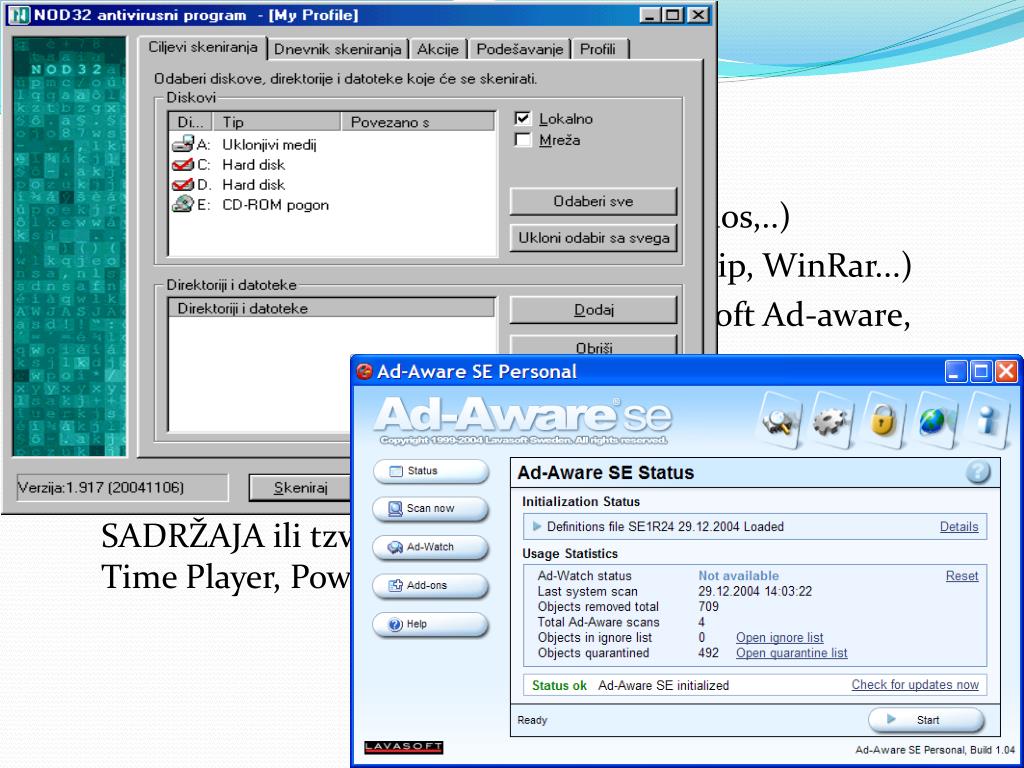Open the 'Open ignore list' link
This screenshot has width=1024, height=768.
coord(780,637)
